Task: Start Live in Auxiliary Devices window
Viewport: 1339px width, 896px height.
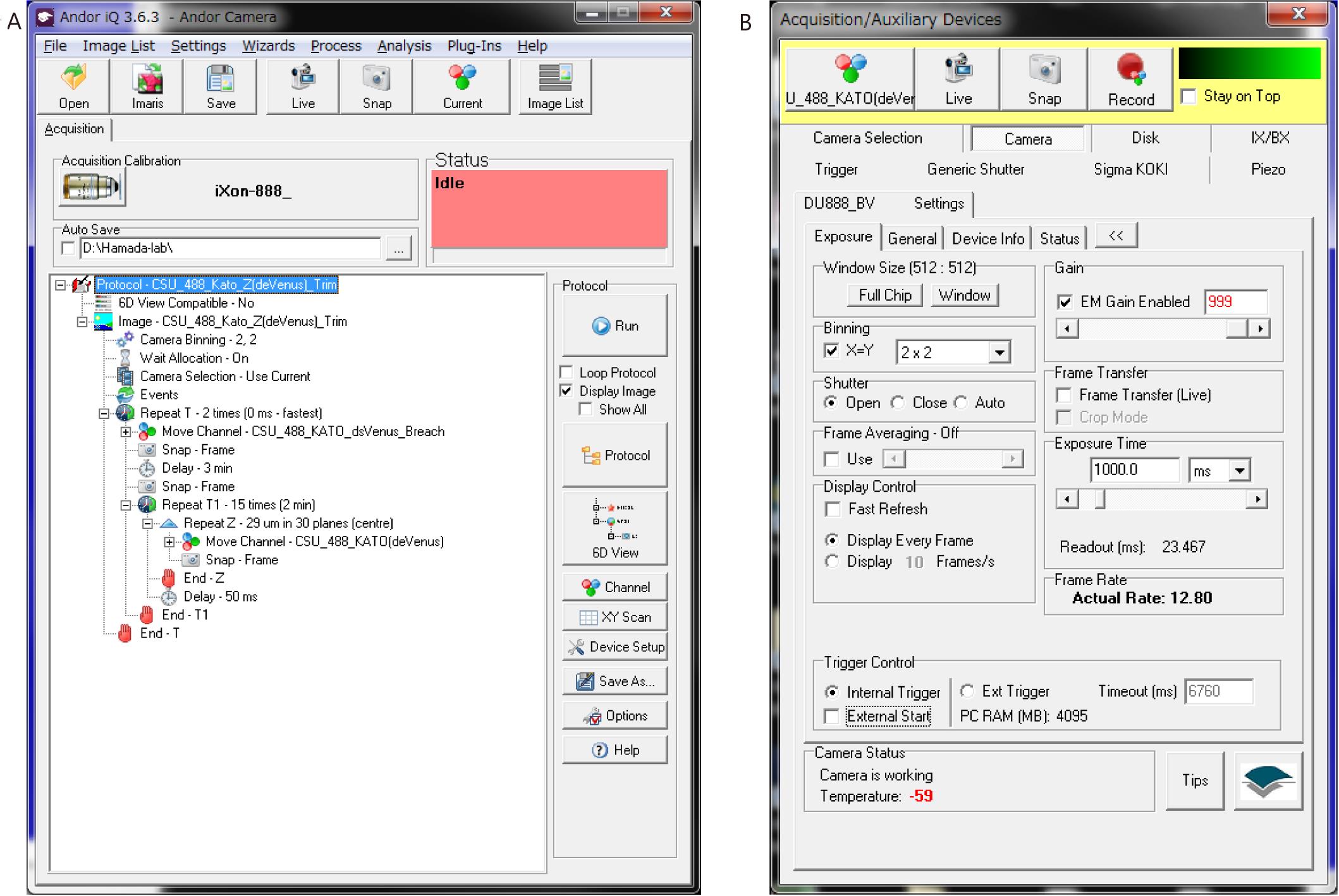Action: pyautogui.click(x=958, y=78)
